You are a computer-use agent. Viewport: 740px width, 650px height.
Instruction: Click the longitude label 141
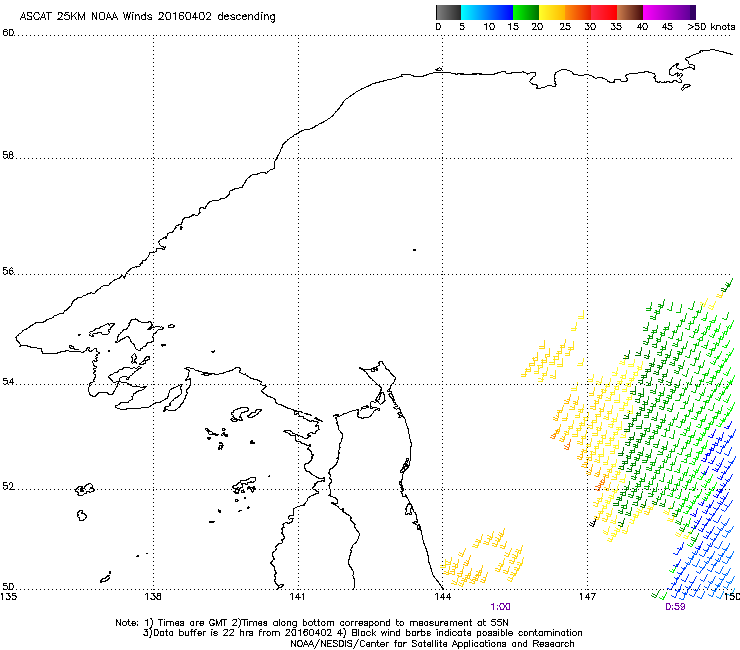pos(297,597)
